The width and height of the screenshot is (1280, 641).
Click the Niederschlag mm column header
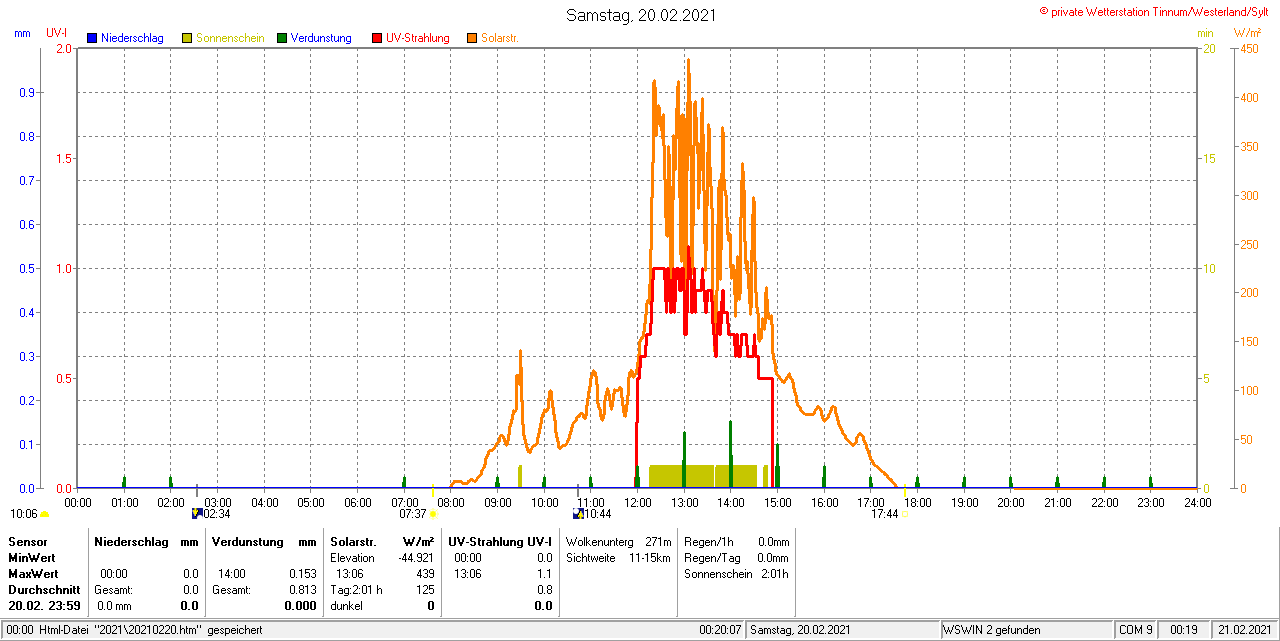coord(147,541)
